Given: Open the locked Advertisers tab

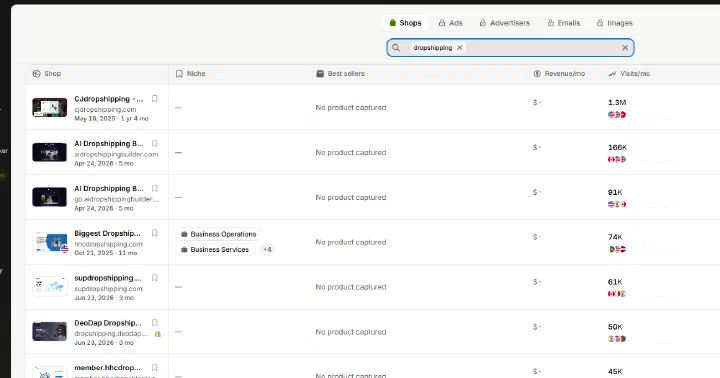Looking at the screenshot, I should [505, 23].
